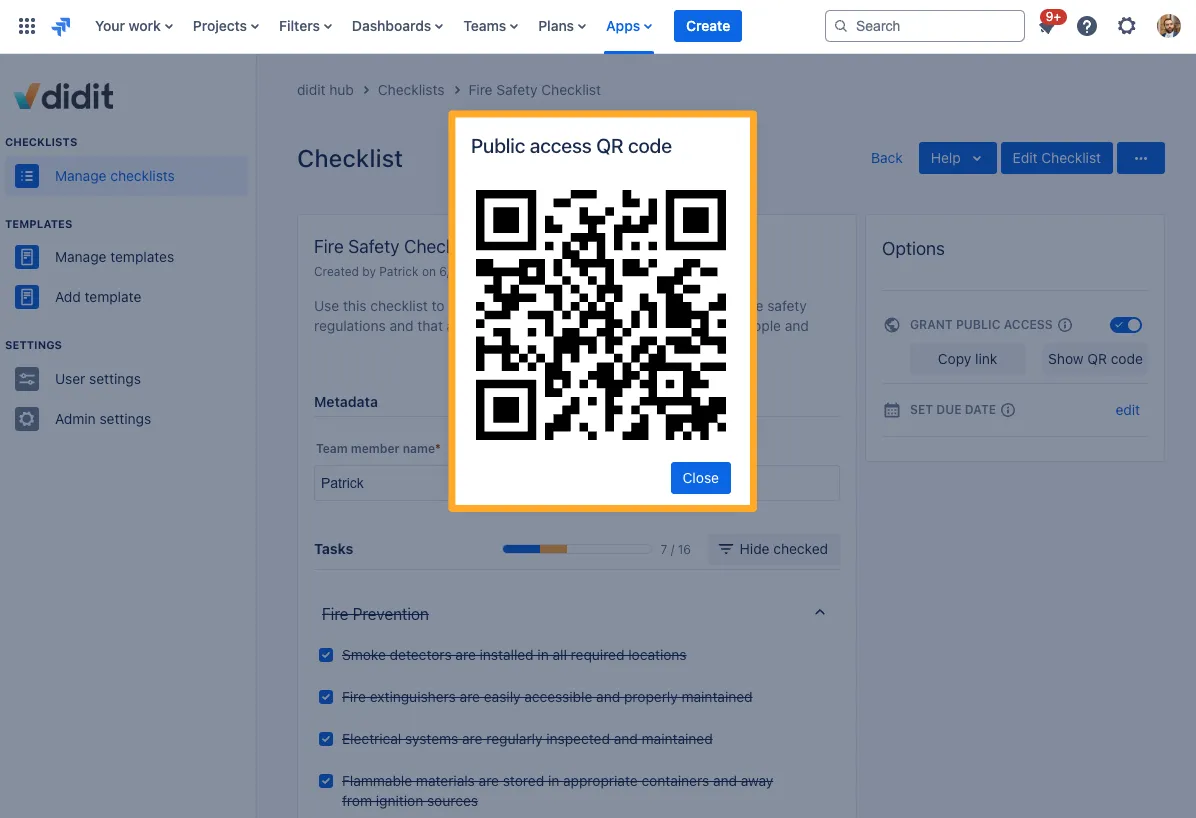The image size is (1196, 818).
Task: Click the QR code image
Action: point(600,315)
